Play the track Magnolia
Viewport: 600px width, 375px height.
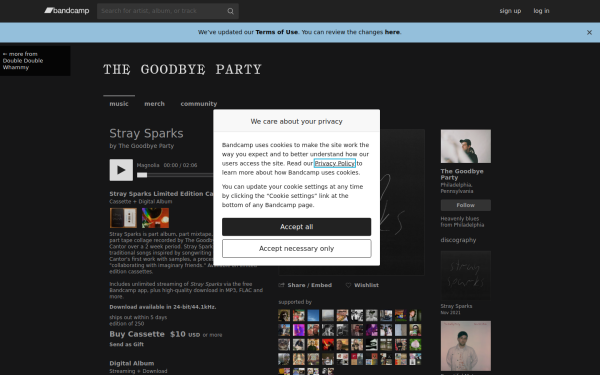121,170
